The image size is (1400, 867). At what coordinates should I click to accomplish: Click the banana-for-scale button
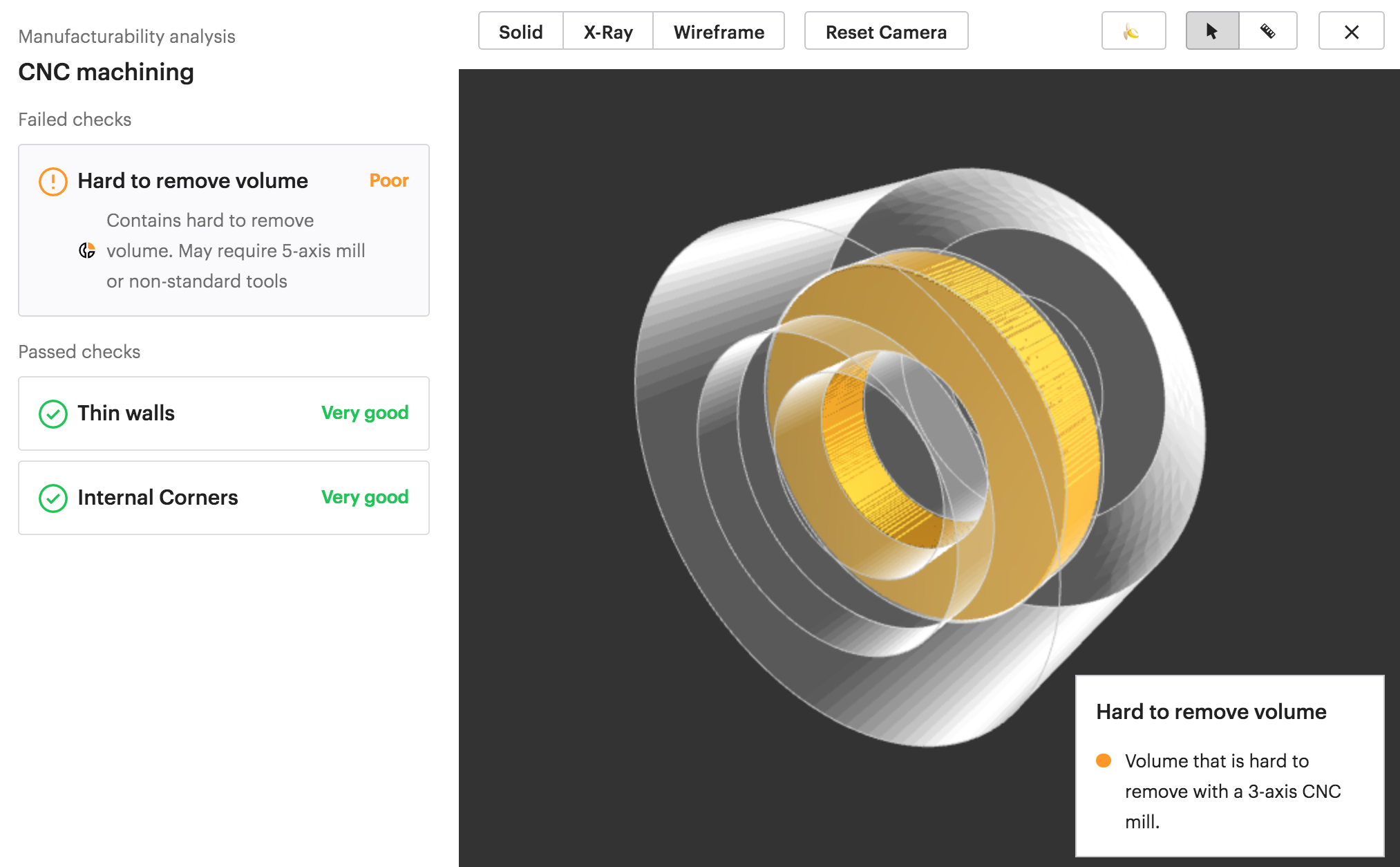(x=1133, y=31)
